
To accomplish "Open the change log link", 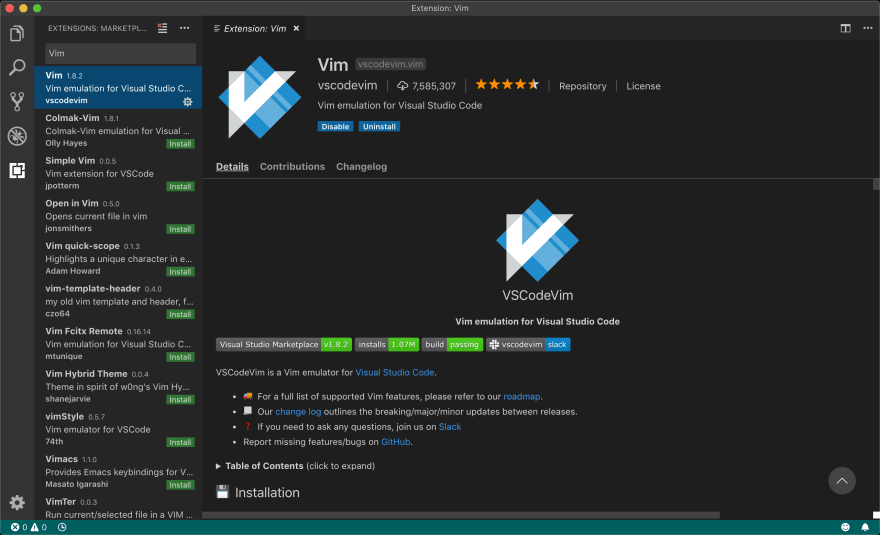I will [298, 411].
